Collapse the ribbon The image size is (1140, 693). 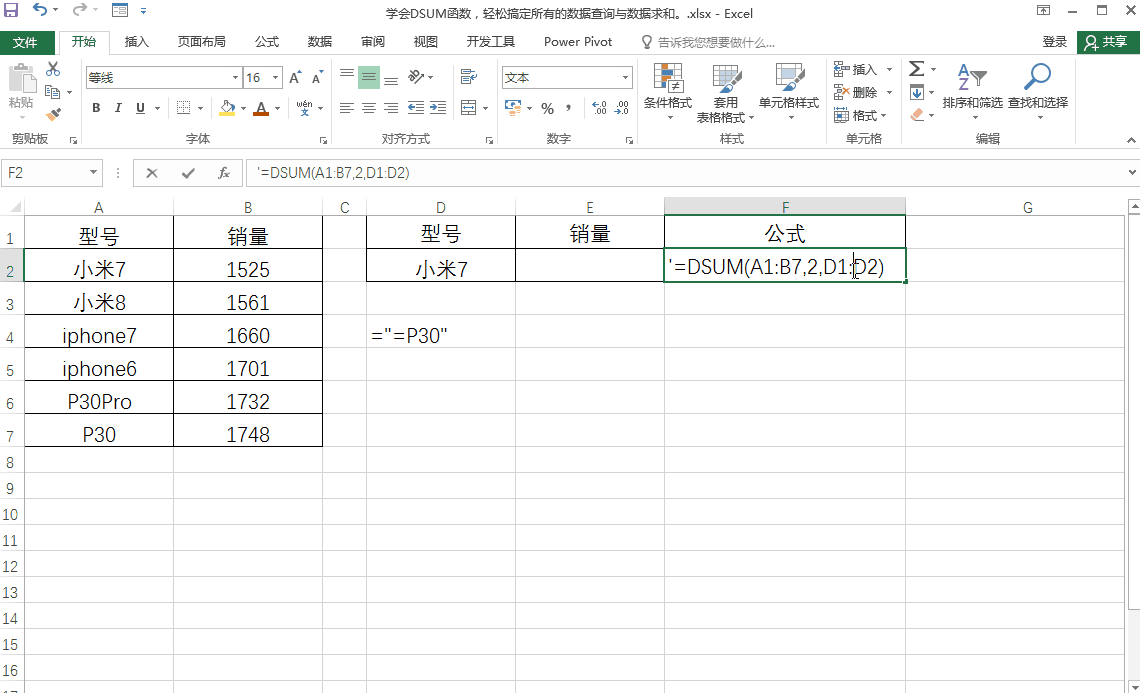coord(1131,140)
